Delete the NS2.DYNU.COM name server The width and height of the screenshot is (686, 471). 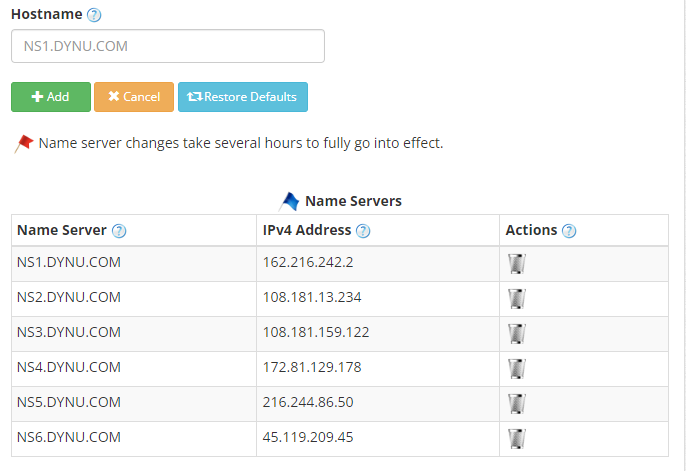point(517,299)
